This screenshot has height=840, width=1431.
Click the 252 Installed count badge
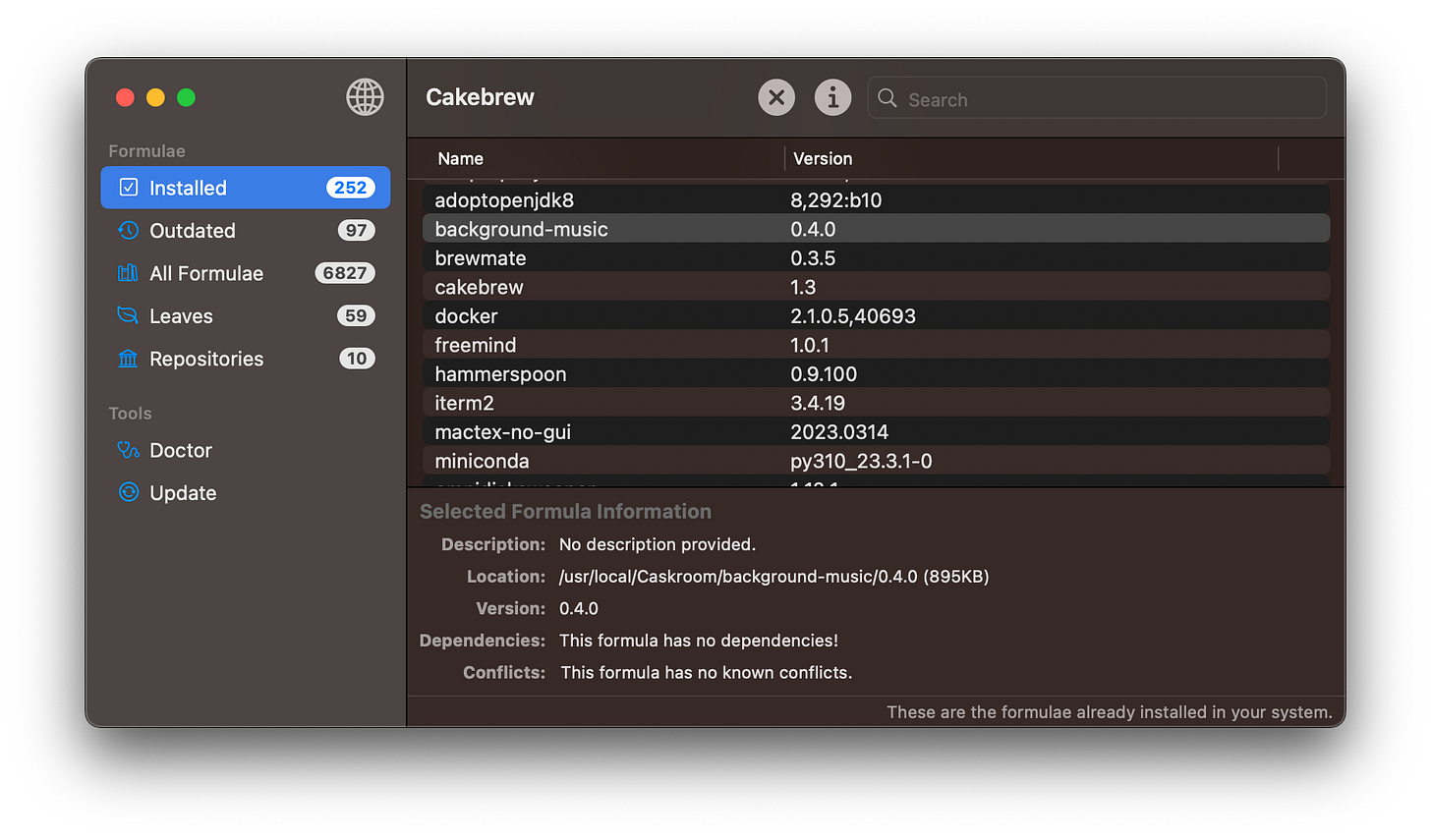(351, 188)
